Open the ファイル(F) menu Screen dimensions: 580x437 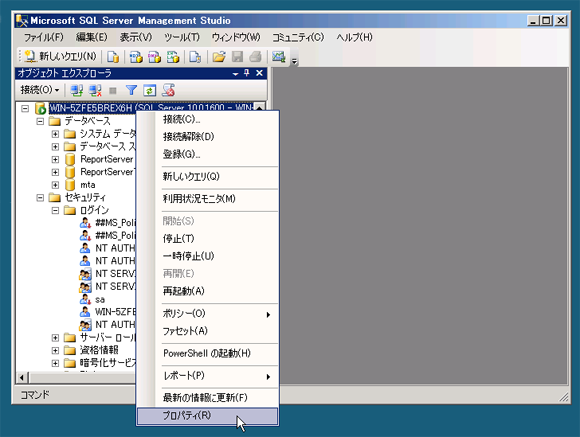tap(44, 37)
